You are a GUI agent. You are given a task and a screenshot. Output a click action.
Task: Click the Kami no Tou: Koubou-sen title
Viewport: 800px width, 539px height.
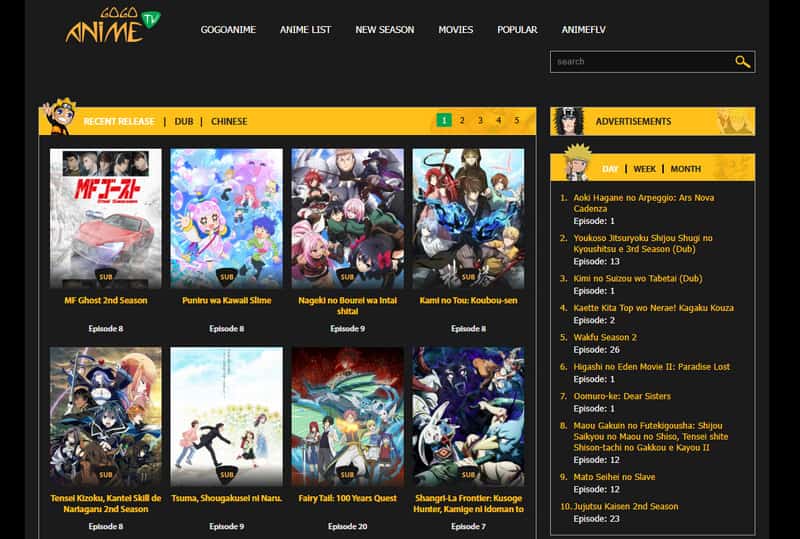click(468, 300)
